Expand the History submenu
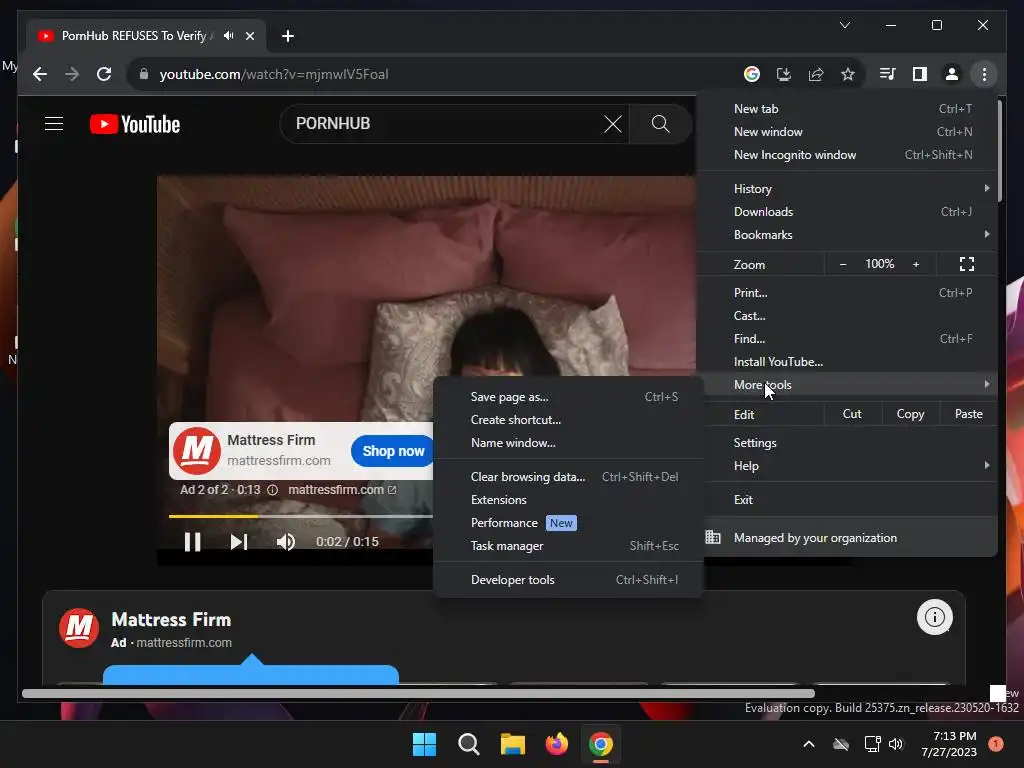This screenshot has width=1024, height=768. pos(846,189)
